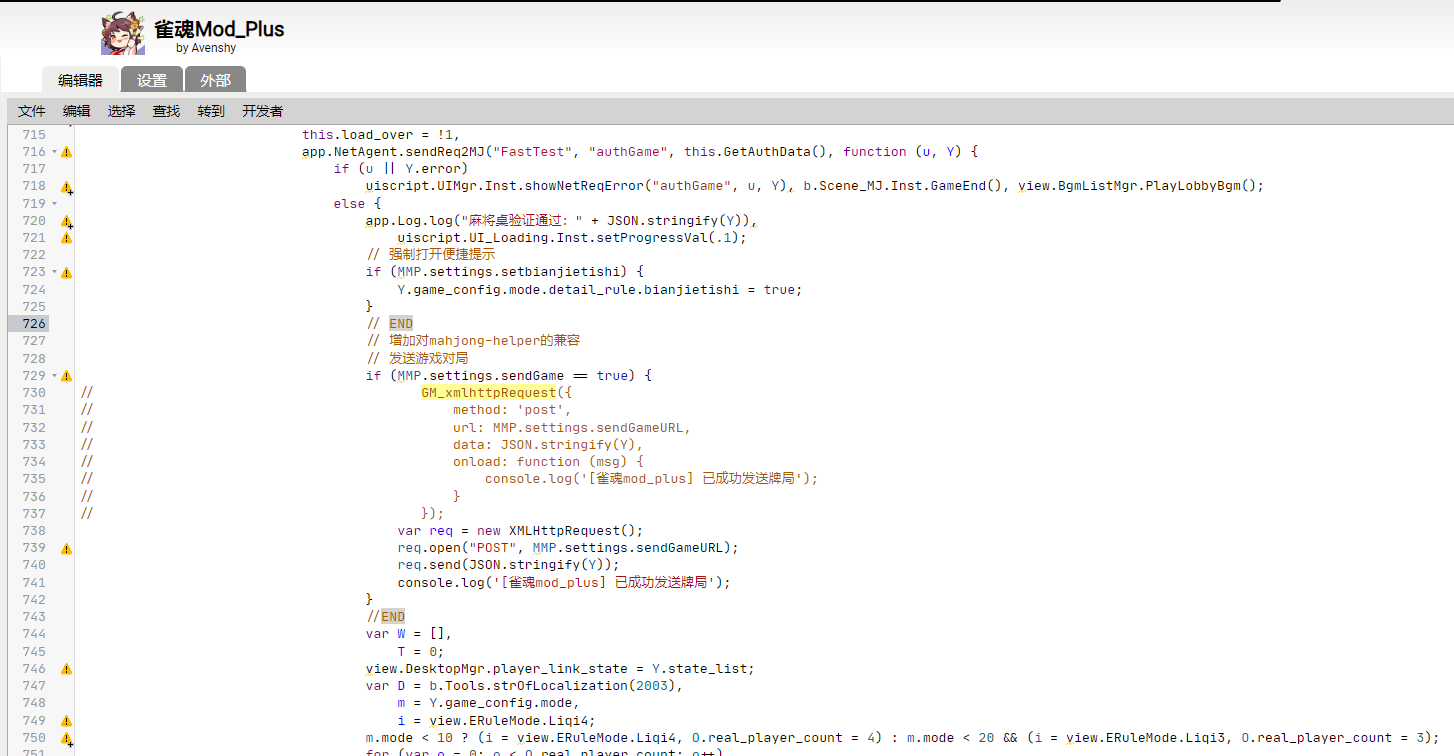
Task: Open the 转到 menu
Action: pos(211,111)
